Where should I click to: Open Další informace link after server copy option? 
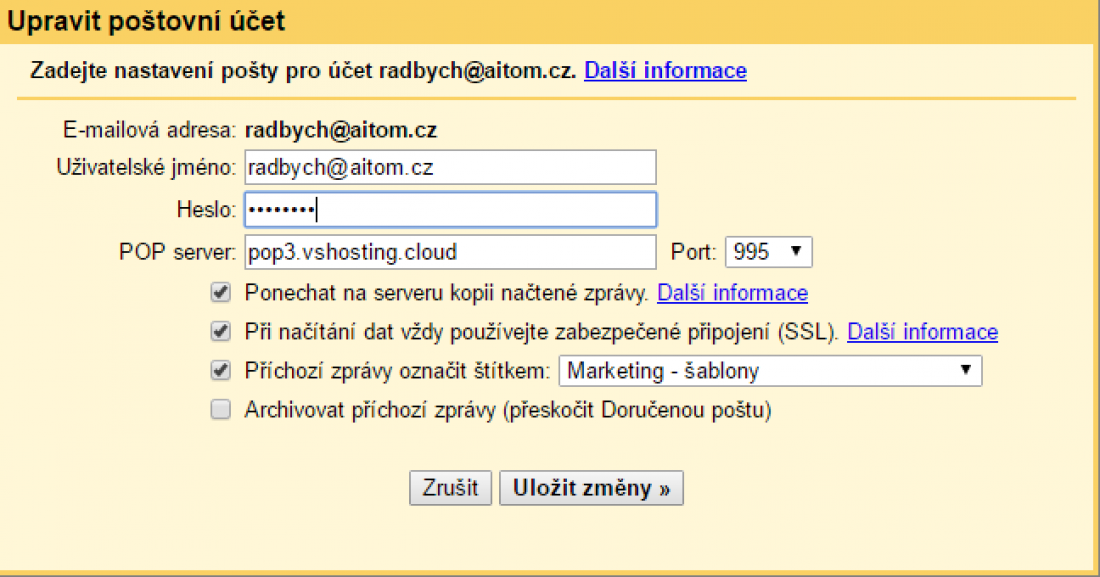tap(732, 293)
